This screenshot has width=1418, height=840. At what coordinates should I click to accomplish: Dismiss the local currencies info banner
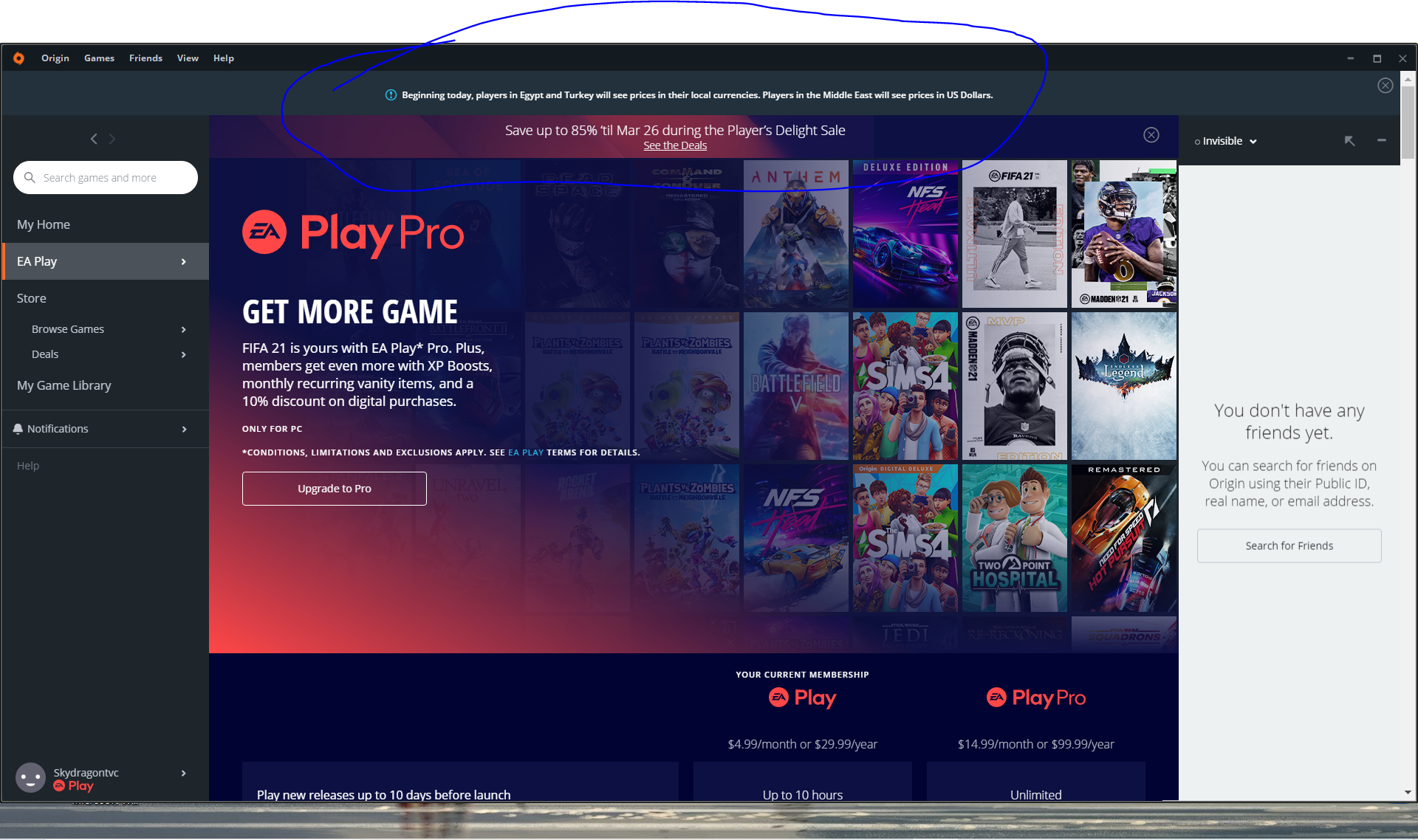tap(1386, 86)
